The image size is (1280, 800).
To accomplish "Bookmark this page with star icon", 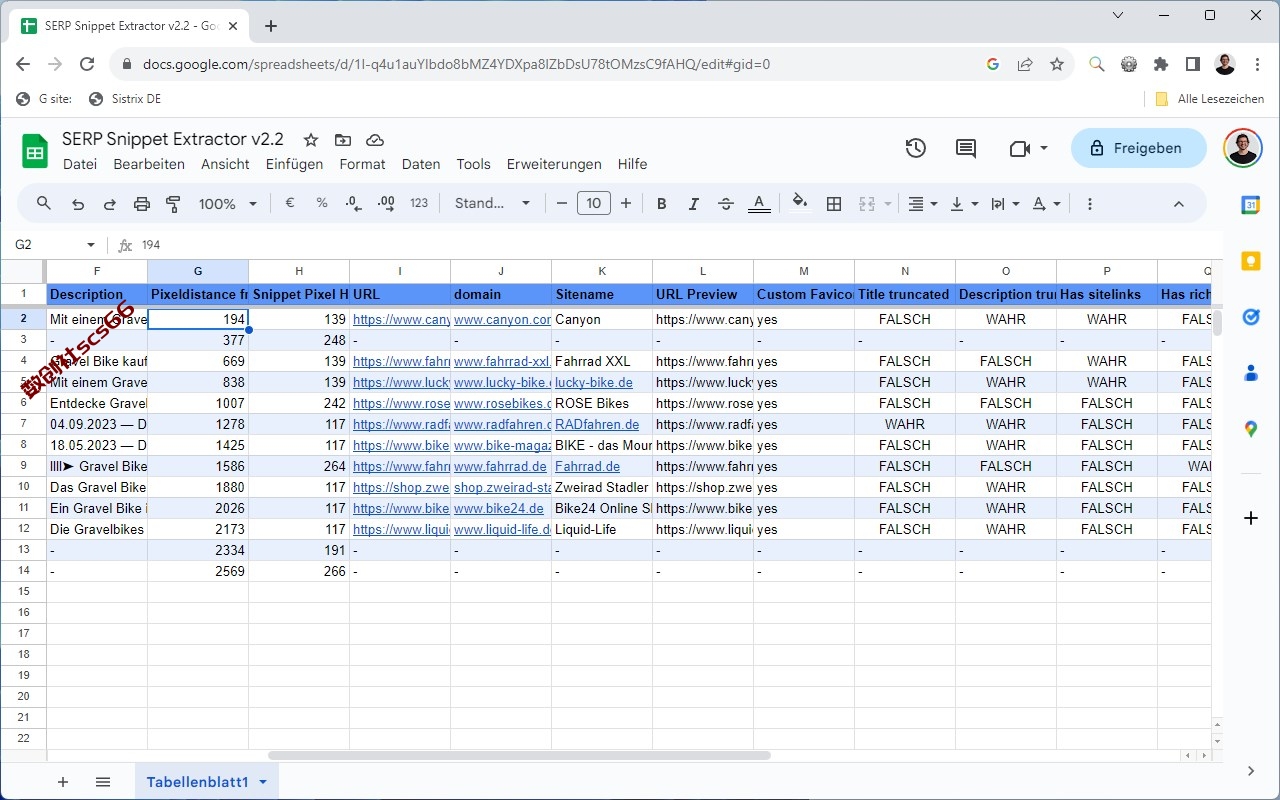I will click(1057, 64).
